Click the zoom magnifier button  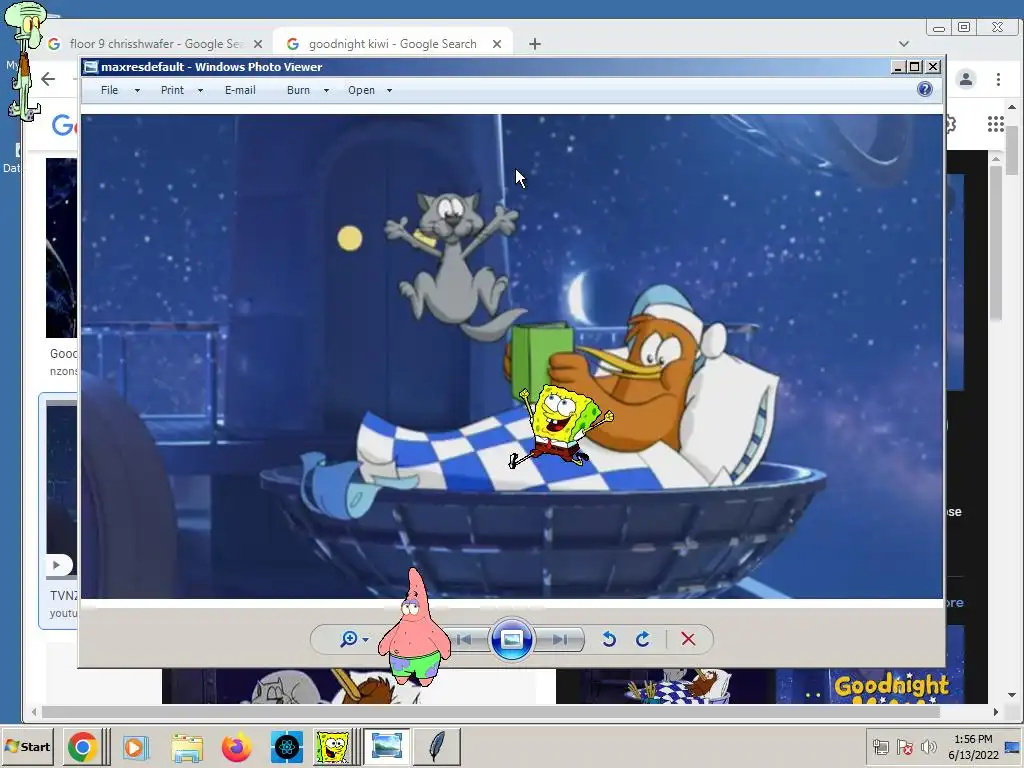349,639
